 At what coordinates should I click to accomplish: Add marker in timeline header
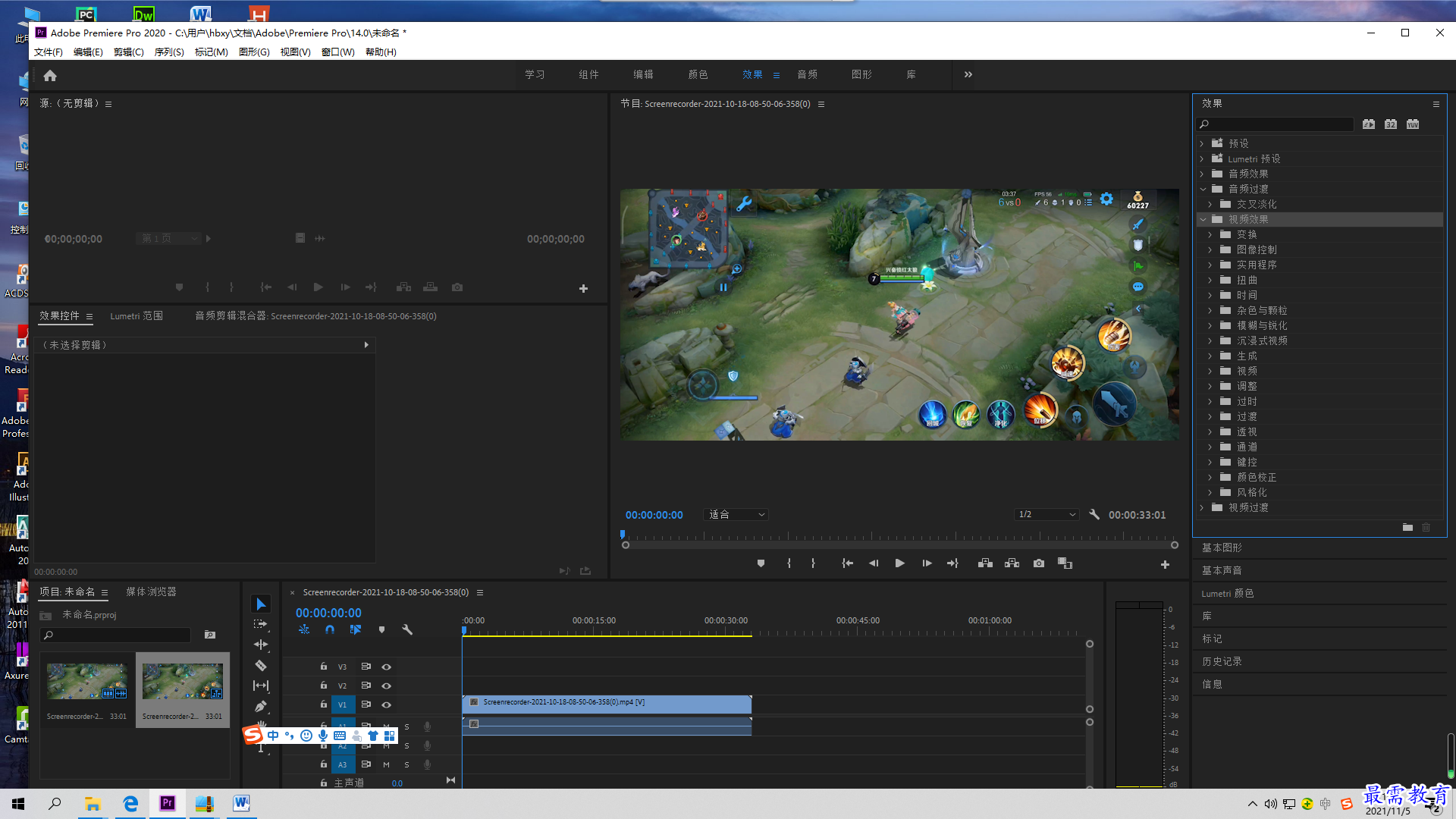(381, 629)
